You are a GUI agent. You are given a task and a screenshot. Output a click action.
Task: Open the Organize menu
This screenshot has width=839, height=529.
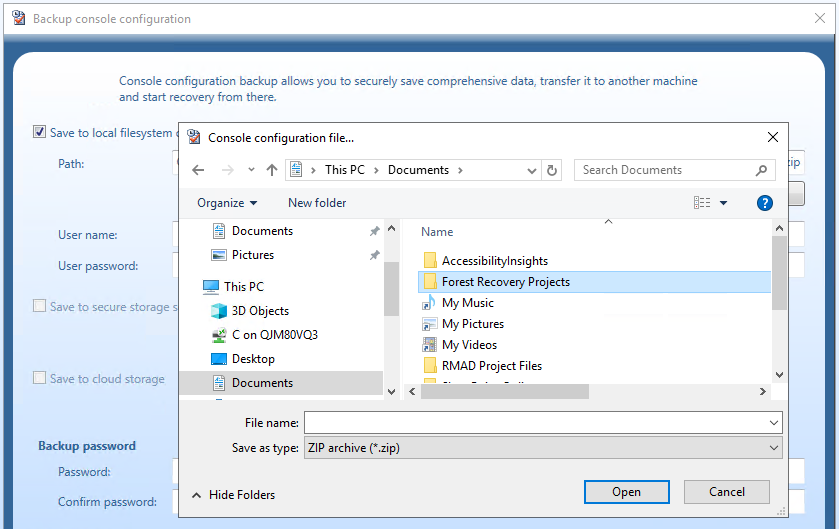coord(227,203)
